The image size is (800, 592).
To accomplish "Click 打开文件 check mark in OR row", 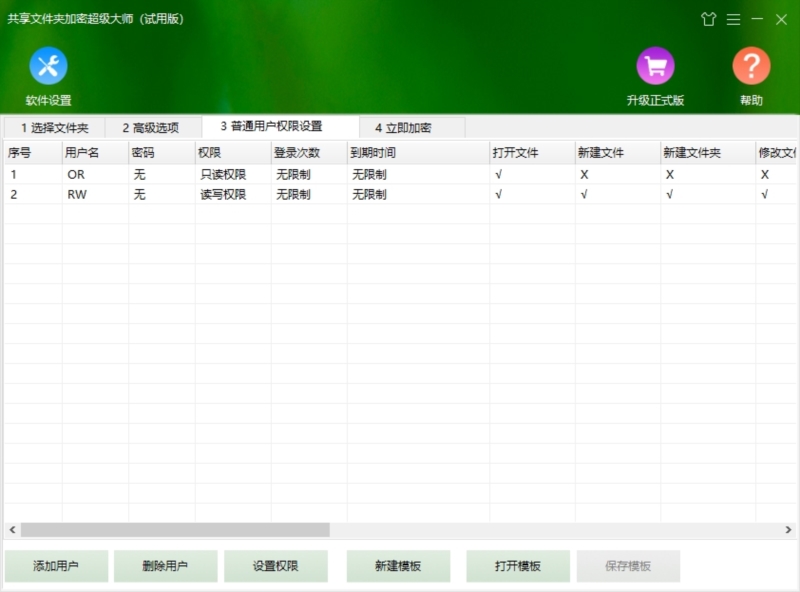I will (498, 175).
